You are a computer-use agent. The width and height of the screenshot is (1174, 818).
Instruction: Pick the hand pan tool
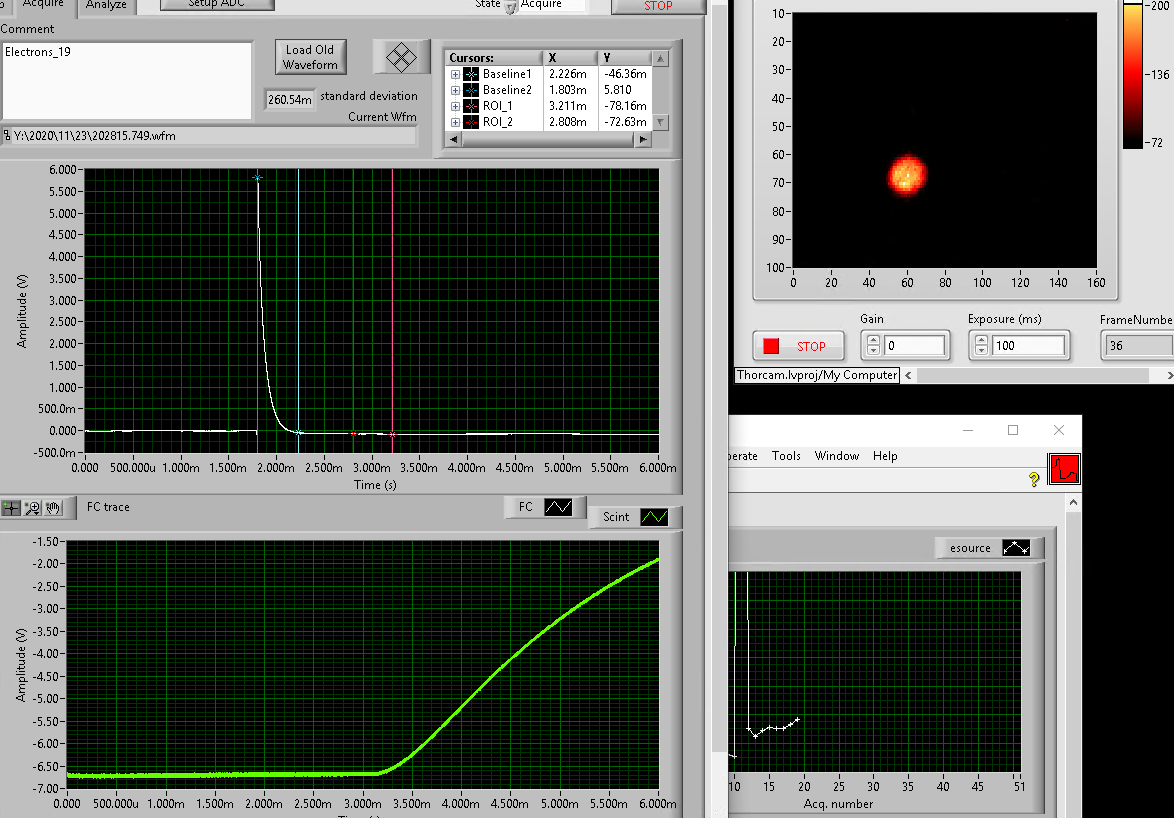53,508
